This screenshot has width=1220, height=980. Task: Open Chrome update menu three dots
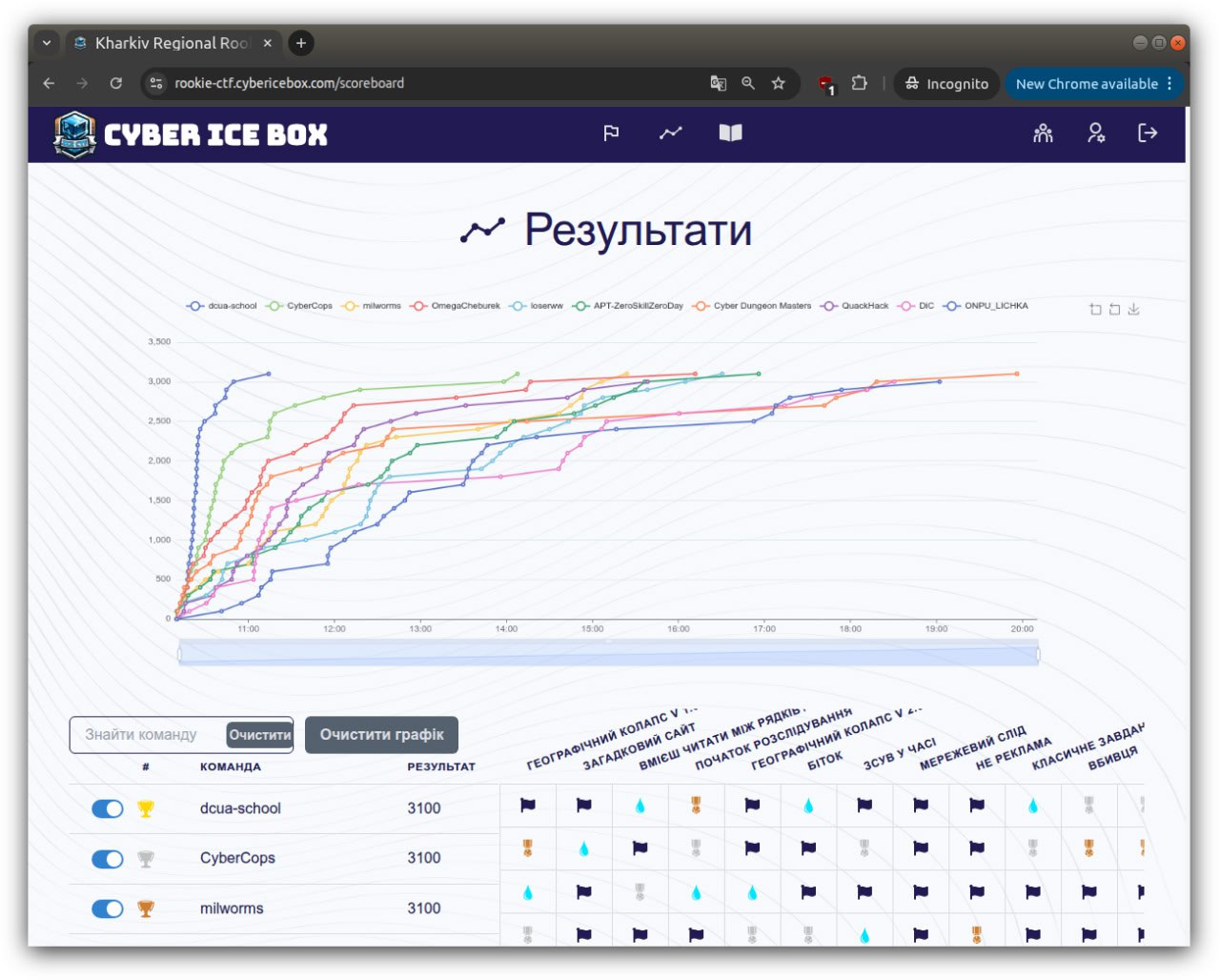pos(1169,84)
